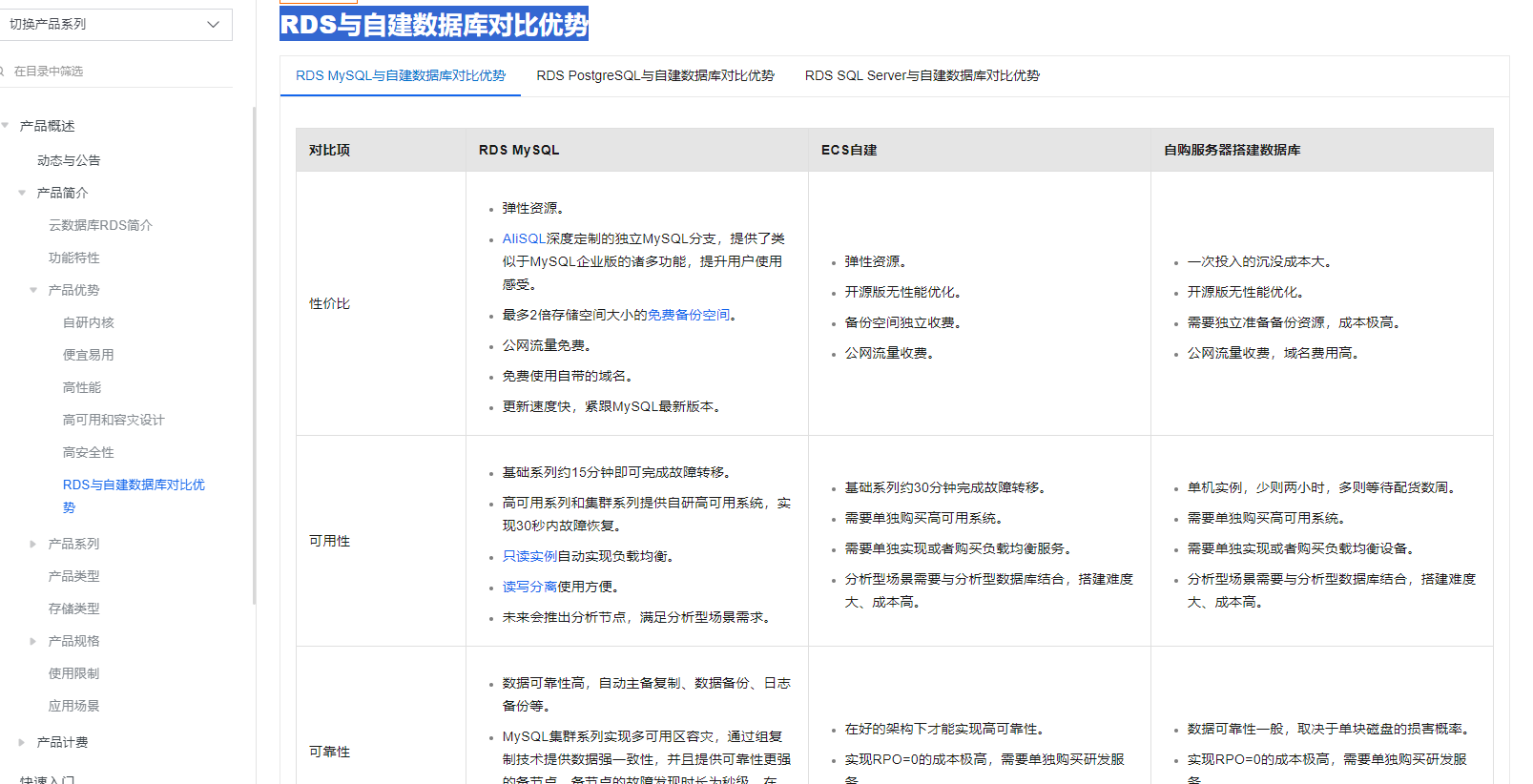Open 功能特性 page
Screen dimensions: 1533x784
(x=74, y=258)
